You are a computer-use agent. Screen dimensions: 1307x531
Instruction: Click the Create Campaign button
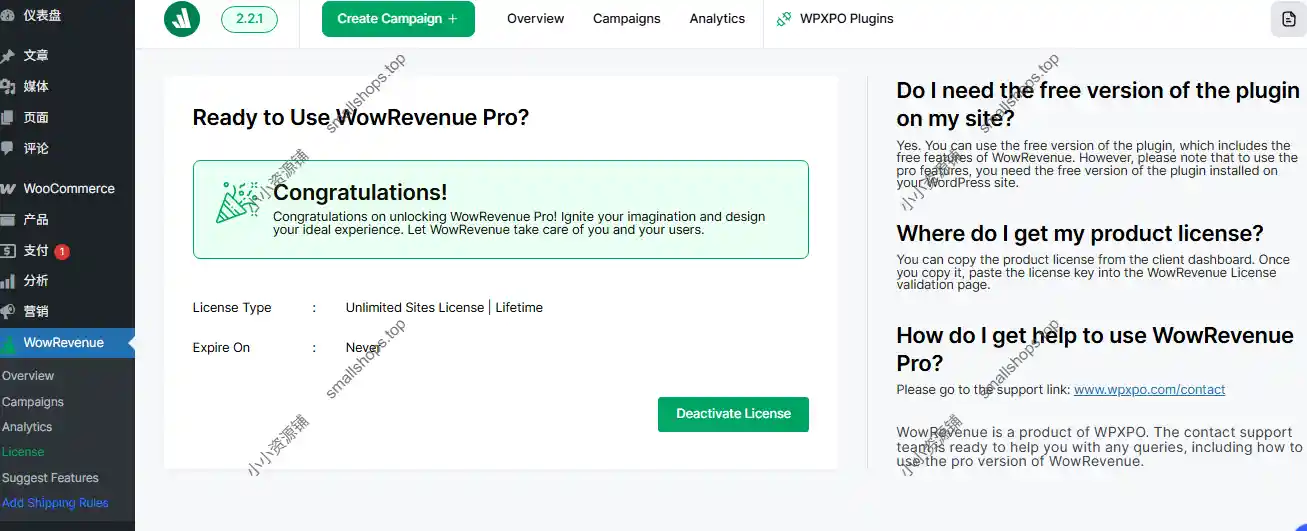(x=398, y=19)
